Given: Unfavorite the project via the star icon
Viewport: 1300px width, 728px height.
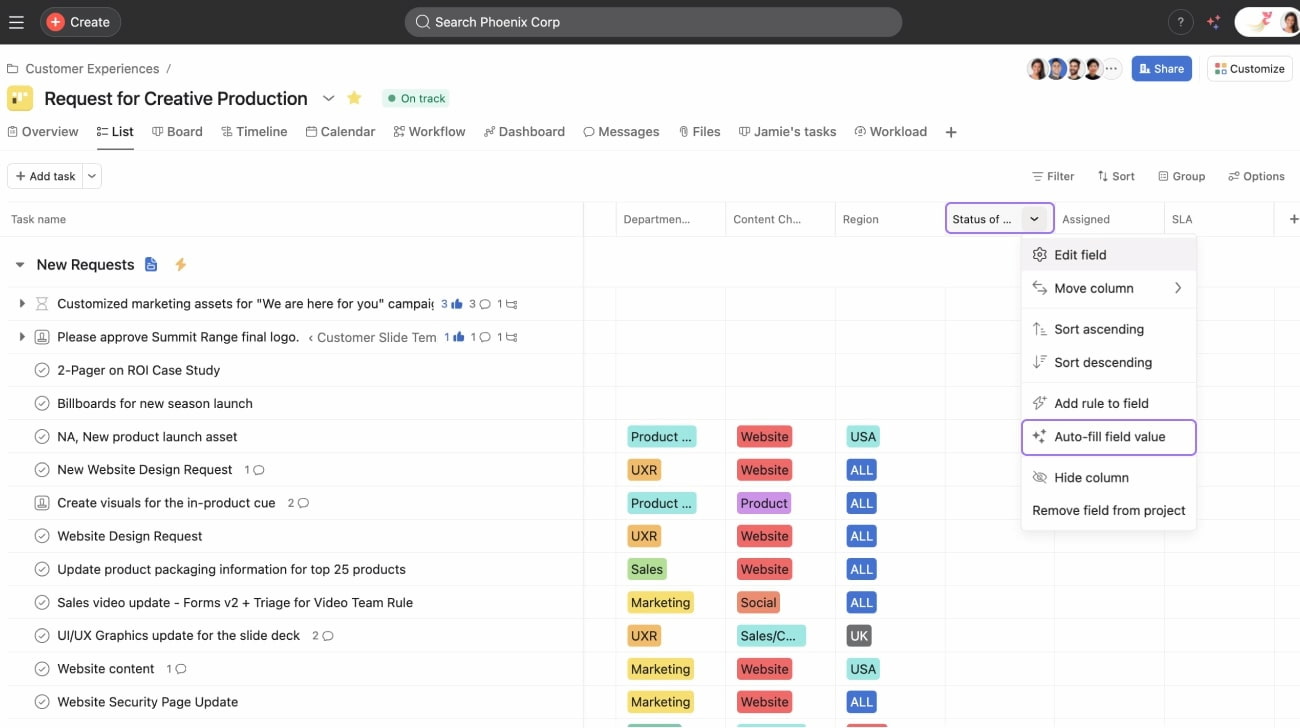Looking at the screenshot, I should click(x=354, y=98).
